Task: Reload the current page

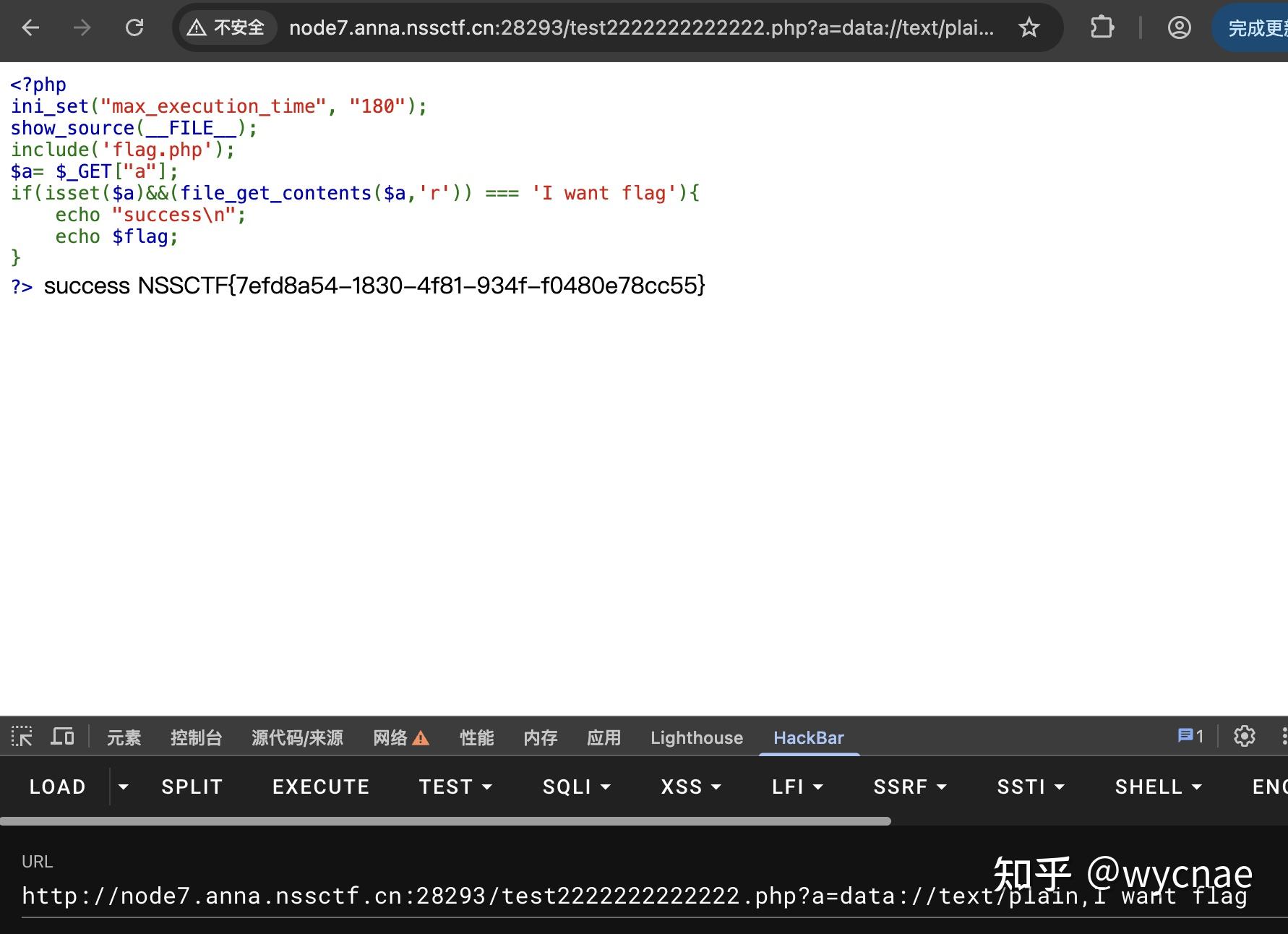Action: [x=134, y=27]
